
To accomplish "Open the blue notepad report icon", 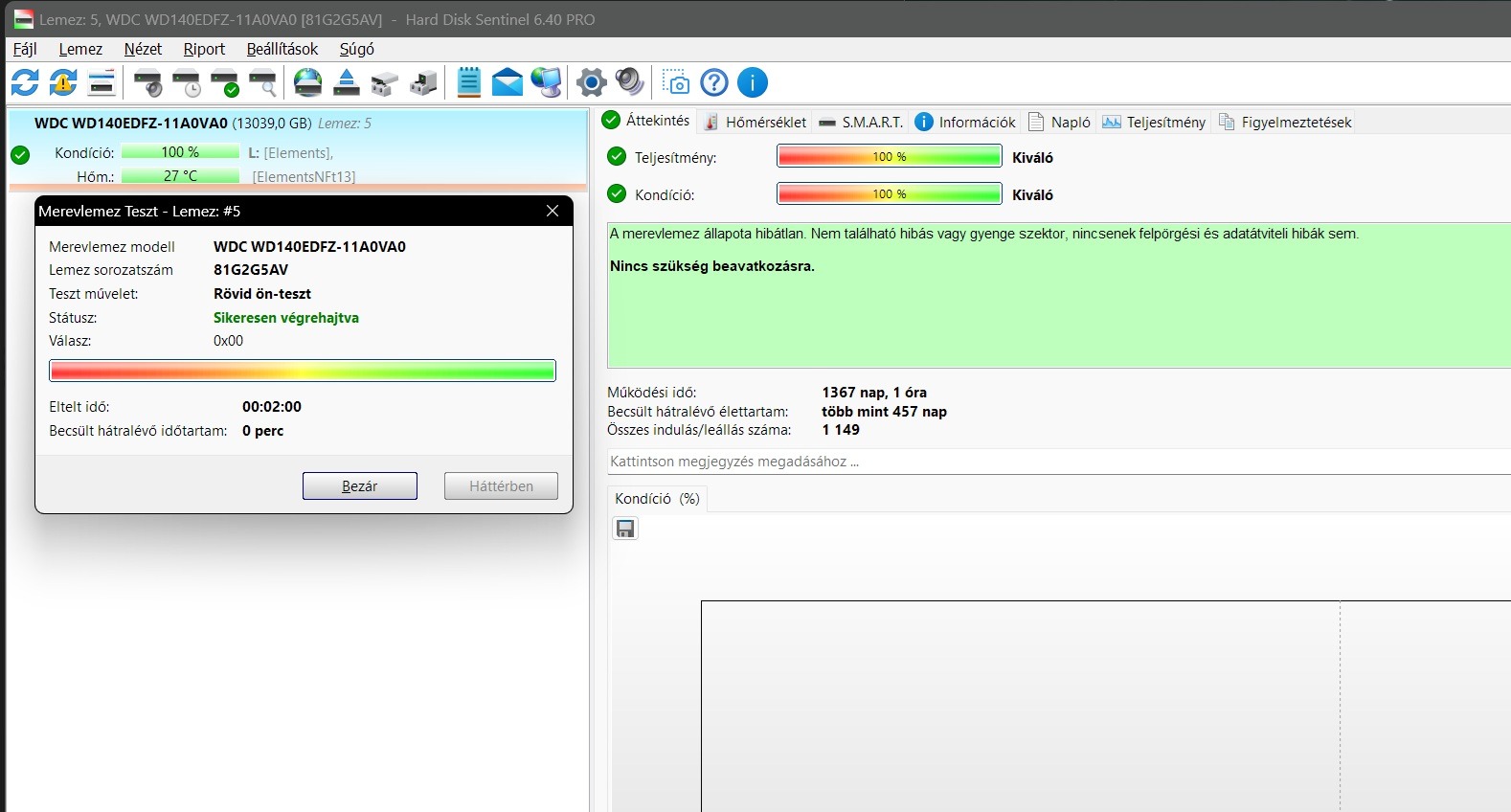I will click(x=469, y=83).
